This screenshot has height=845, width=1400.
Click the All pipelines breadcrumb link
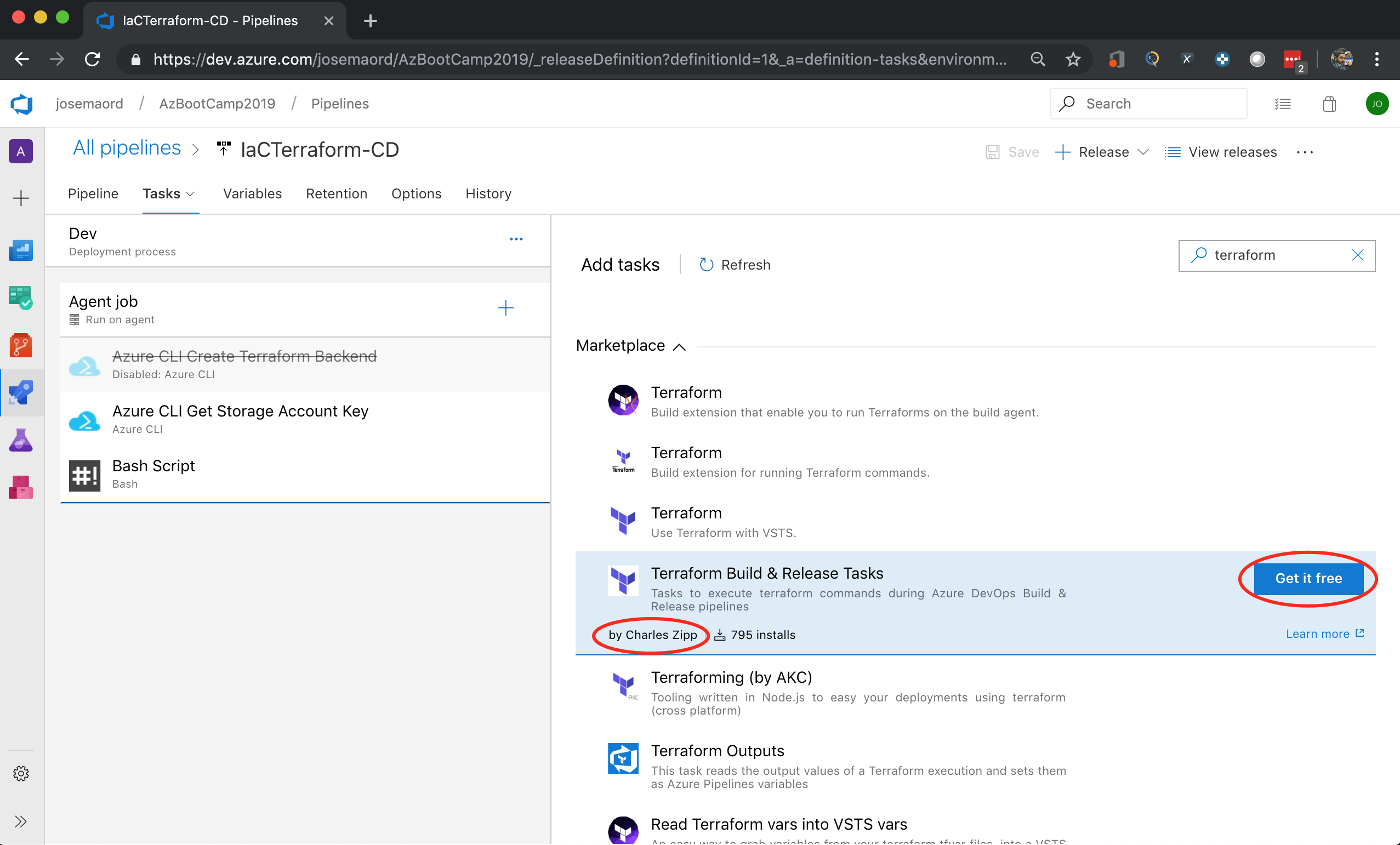tap(127, 148)
